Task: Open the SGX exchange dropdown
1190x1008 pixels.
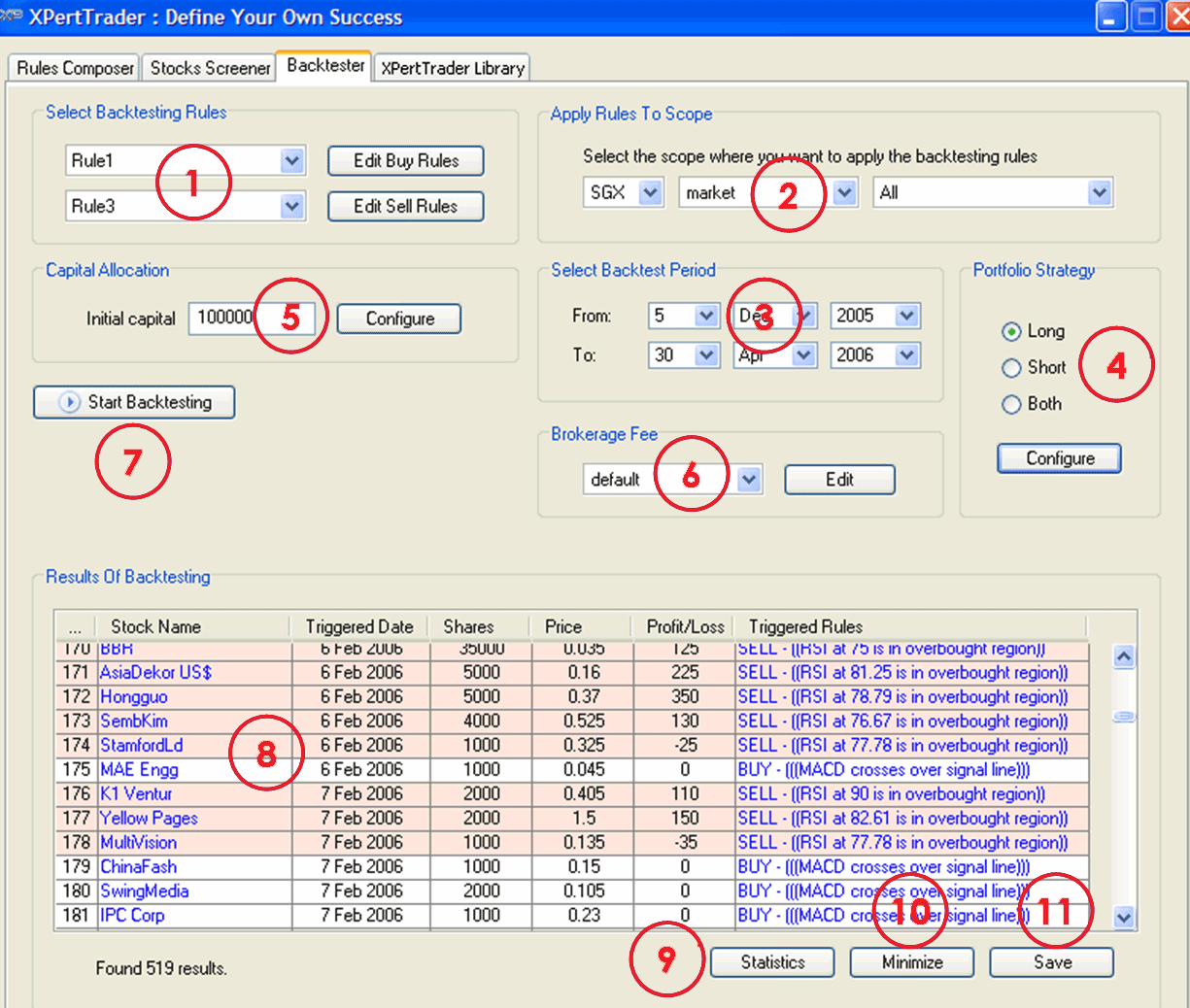Action: point(651,192)
